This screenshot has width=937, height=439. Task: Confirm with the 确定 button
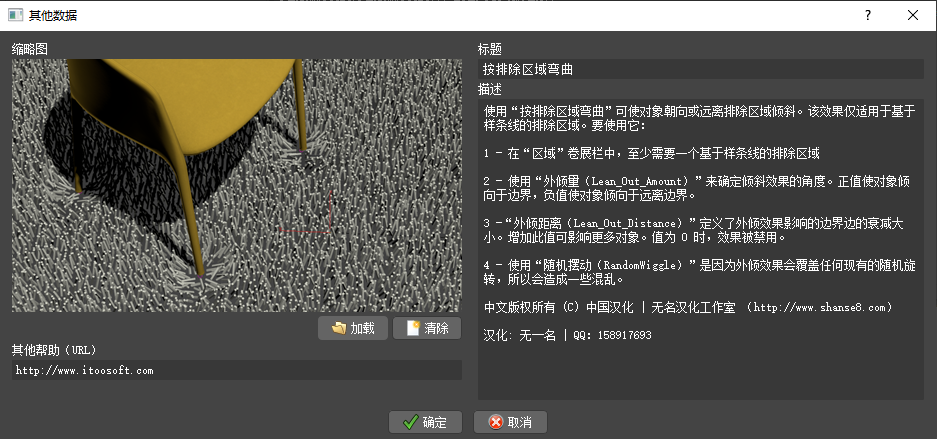point(425,422)
